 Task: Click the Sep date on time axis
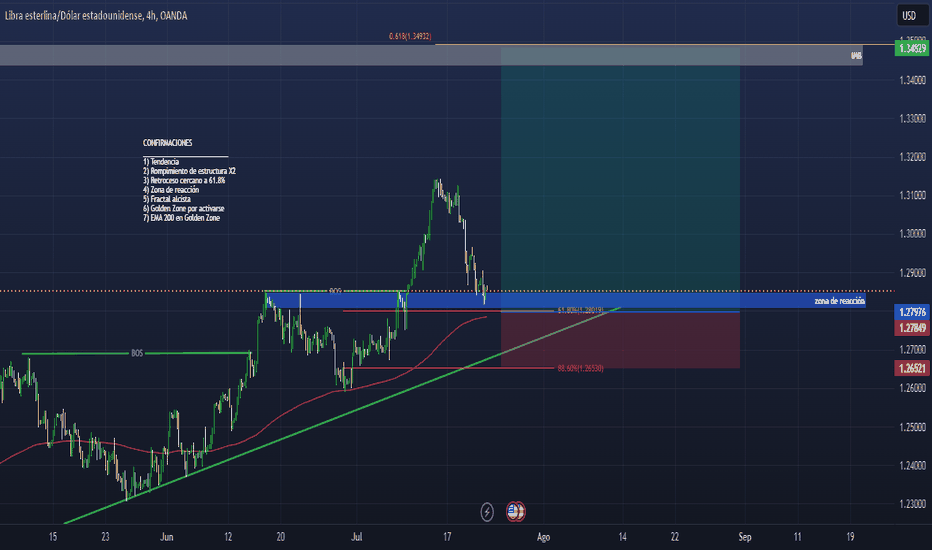tap(745, 537)
